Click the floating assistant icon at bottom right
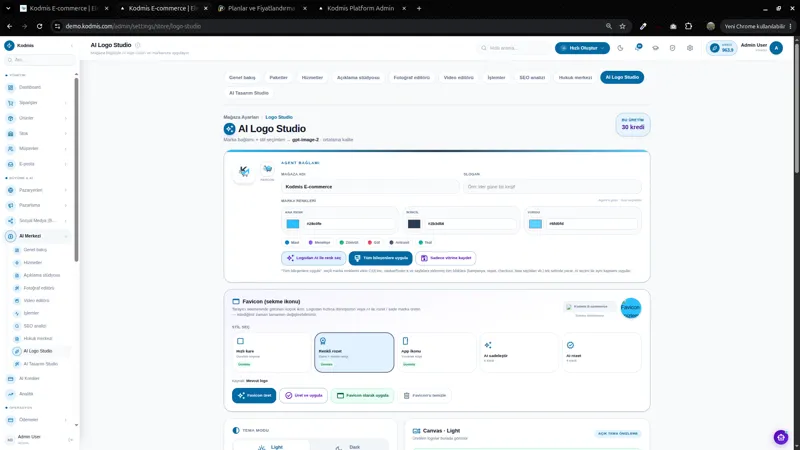The image size is (800, 450). pyautogui.click(x=781, y=437)
